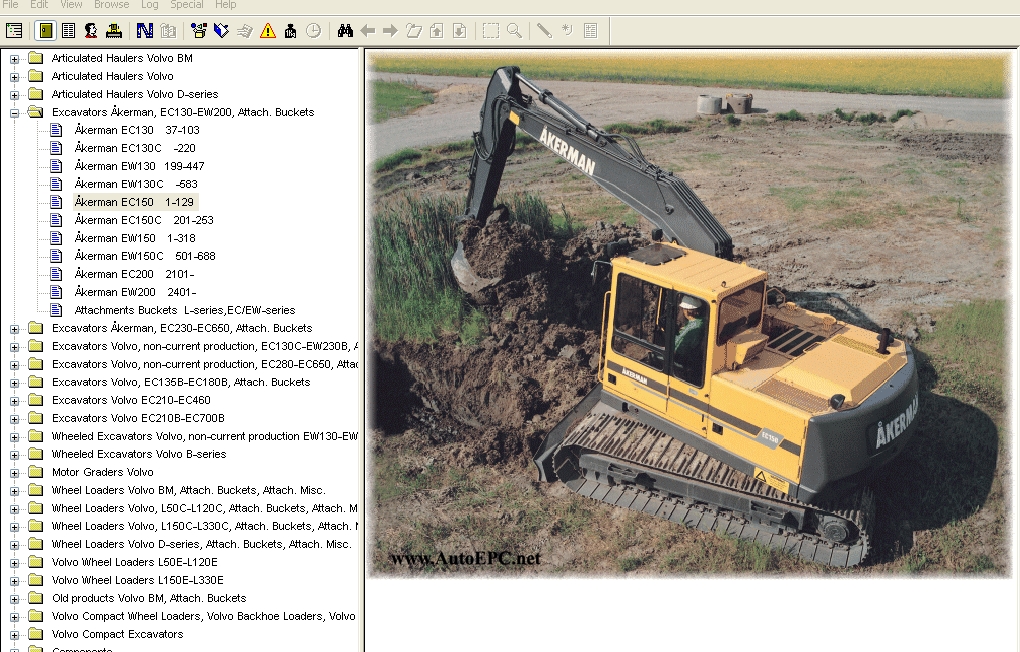Screen dimensions: 1020x652
Task: Expand Volvo Wheel Loaders L50E-L120E folder
Action: [x=14, y=563]
